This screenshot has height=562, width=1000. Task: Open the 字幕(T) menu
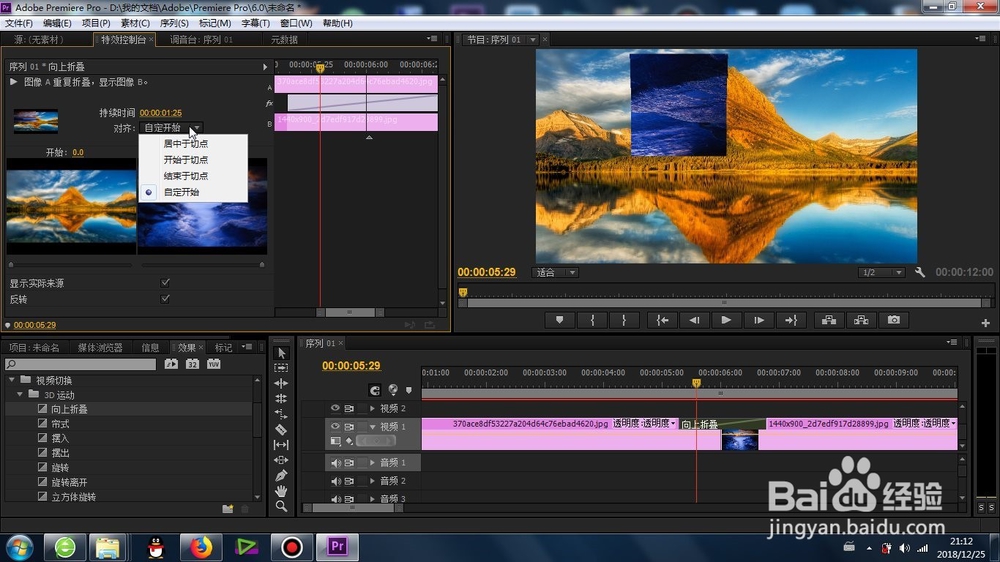coord(255,23)
